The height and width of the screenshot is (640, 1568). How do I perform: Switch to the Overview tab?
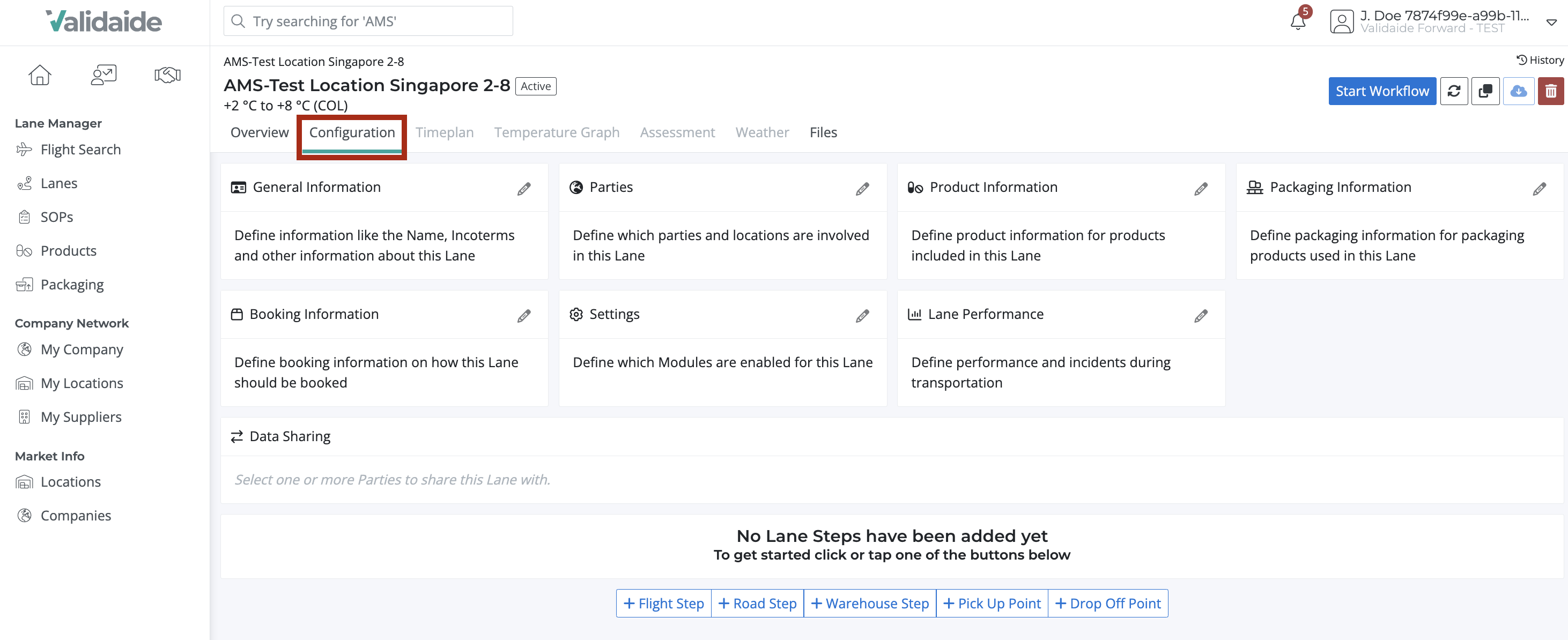coord(260,132)
